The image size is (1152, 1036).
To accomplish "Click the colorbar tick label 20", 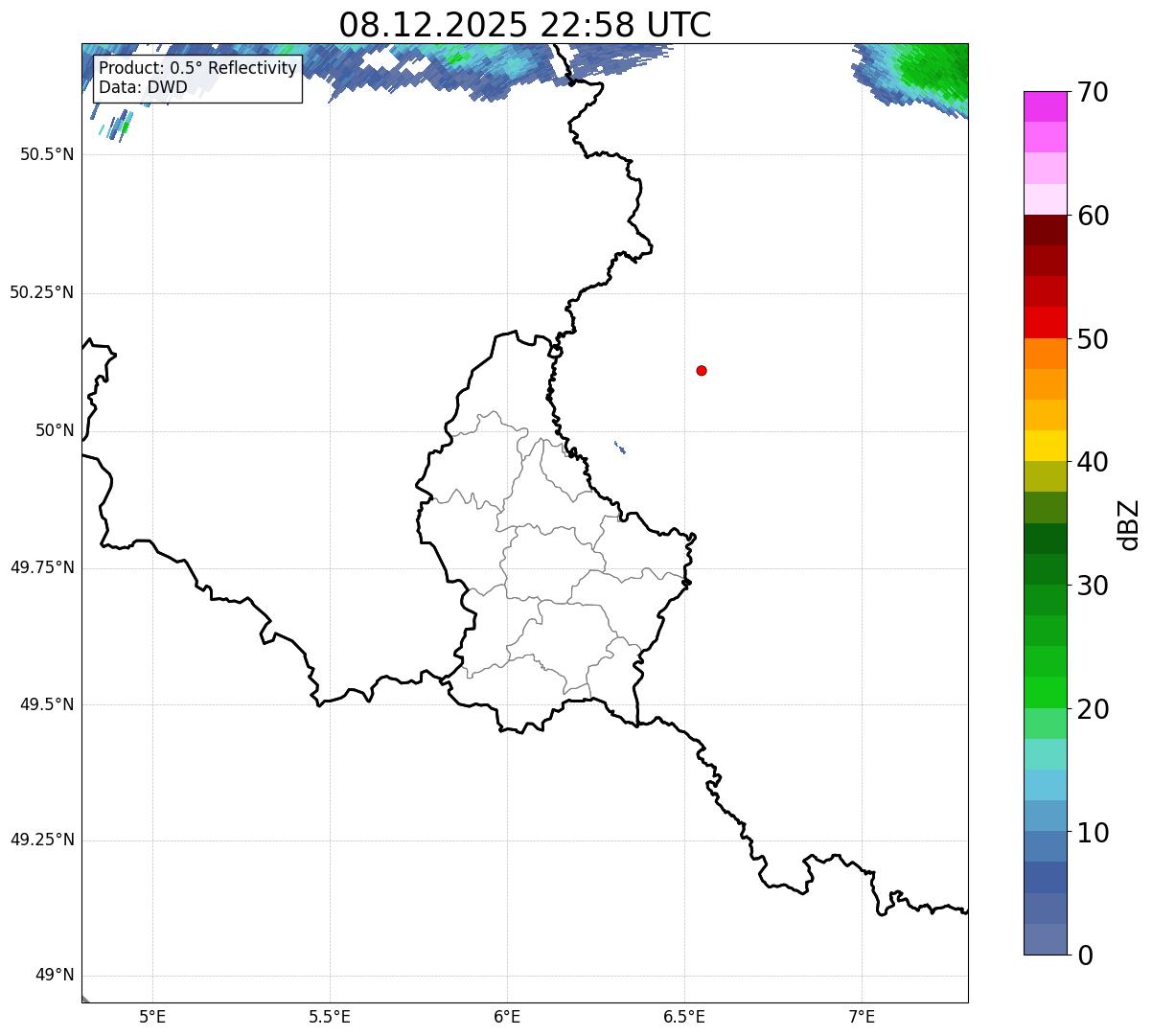I will tap(1093, 709).
